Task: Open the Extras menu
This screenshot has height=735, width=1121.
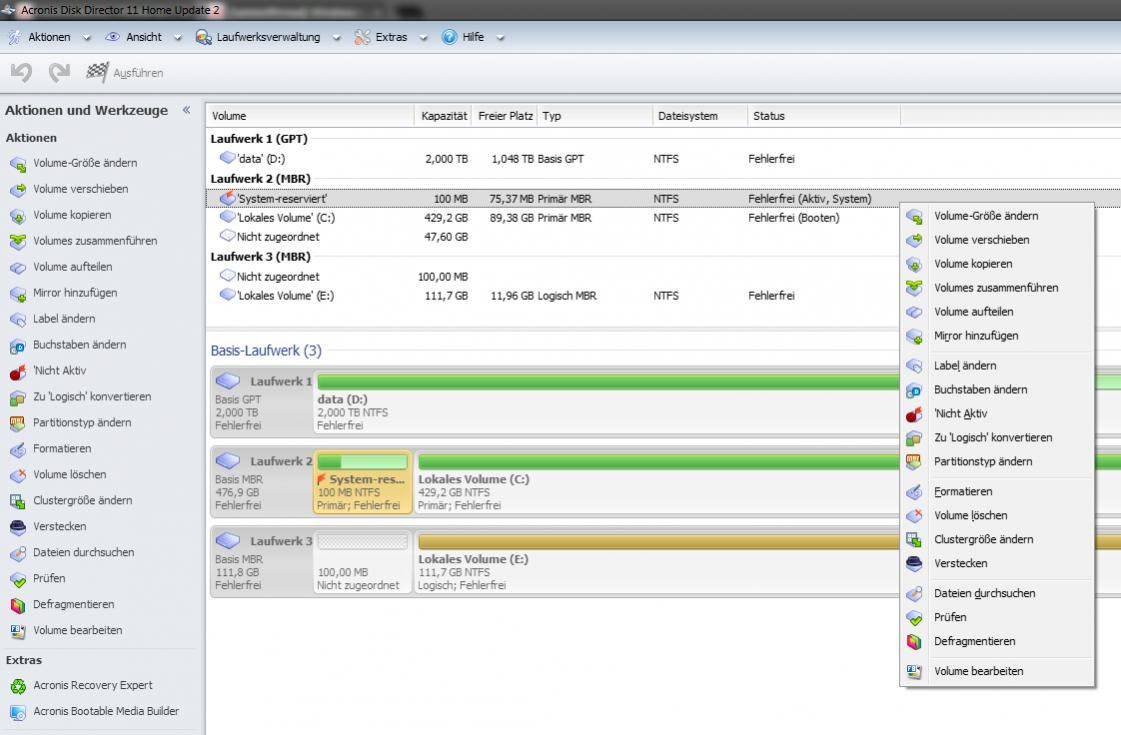Action: pyautogui.click(x=391, y=37)
